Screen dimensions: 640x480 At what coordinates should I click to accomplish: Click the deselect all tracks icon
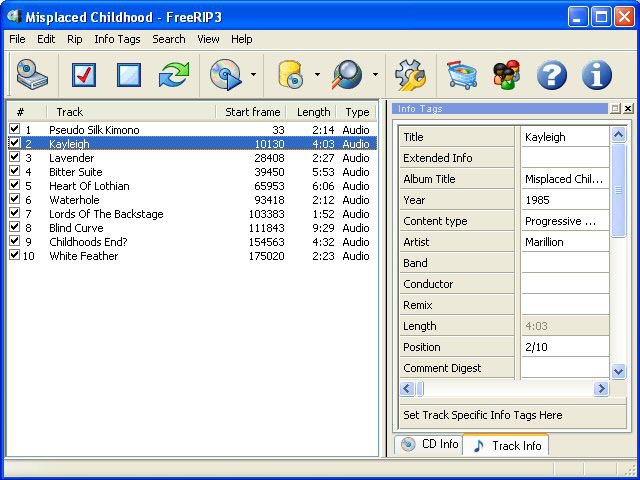[129, 75]
